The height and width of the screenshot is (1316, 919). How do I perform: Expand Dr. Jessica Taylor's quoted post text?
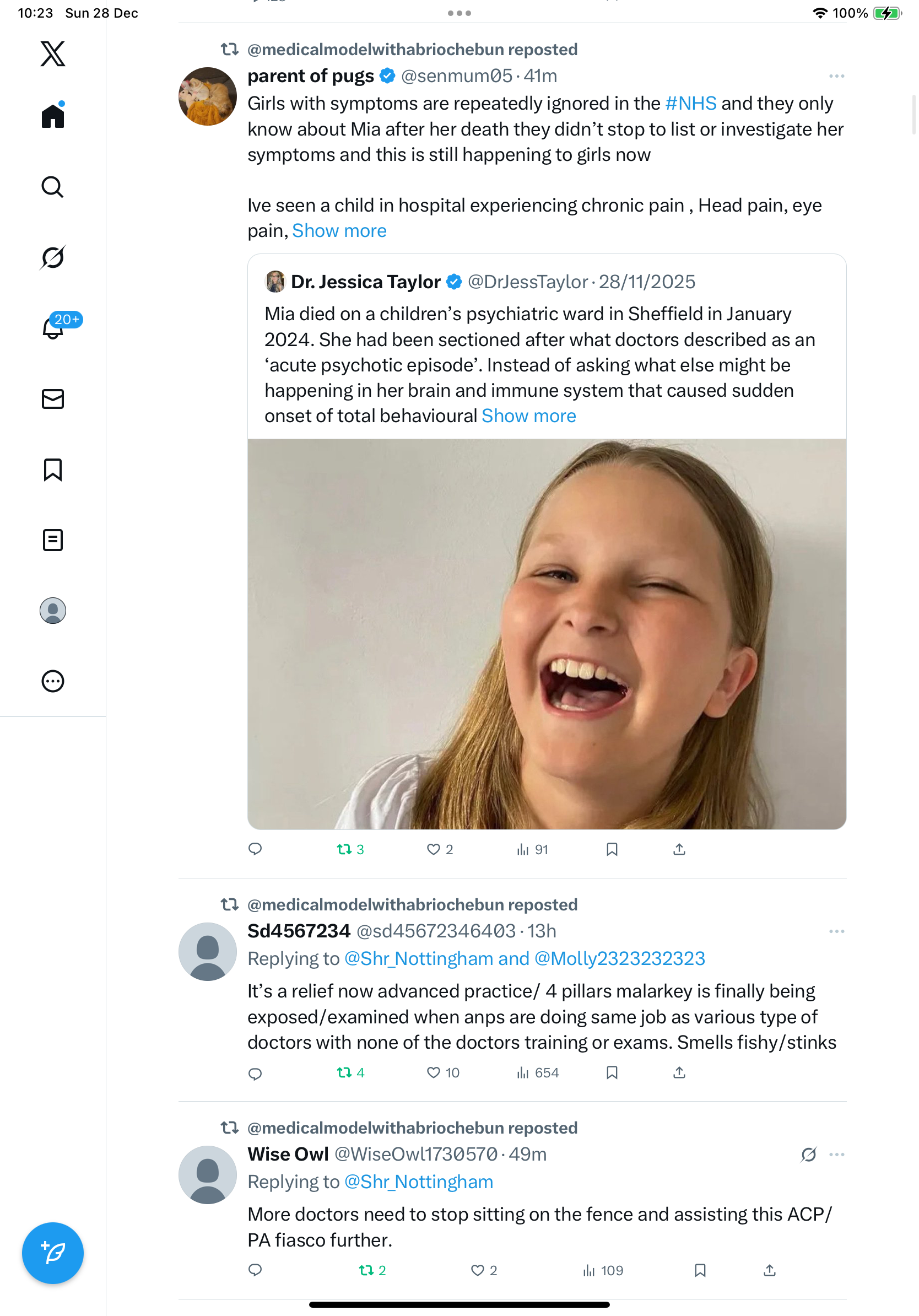528,416
